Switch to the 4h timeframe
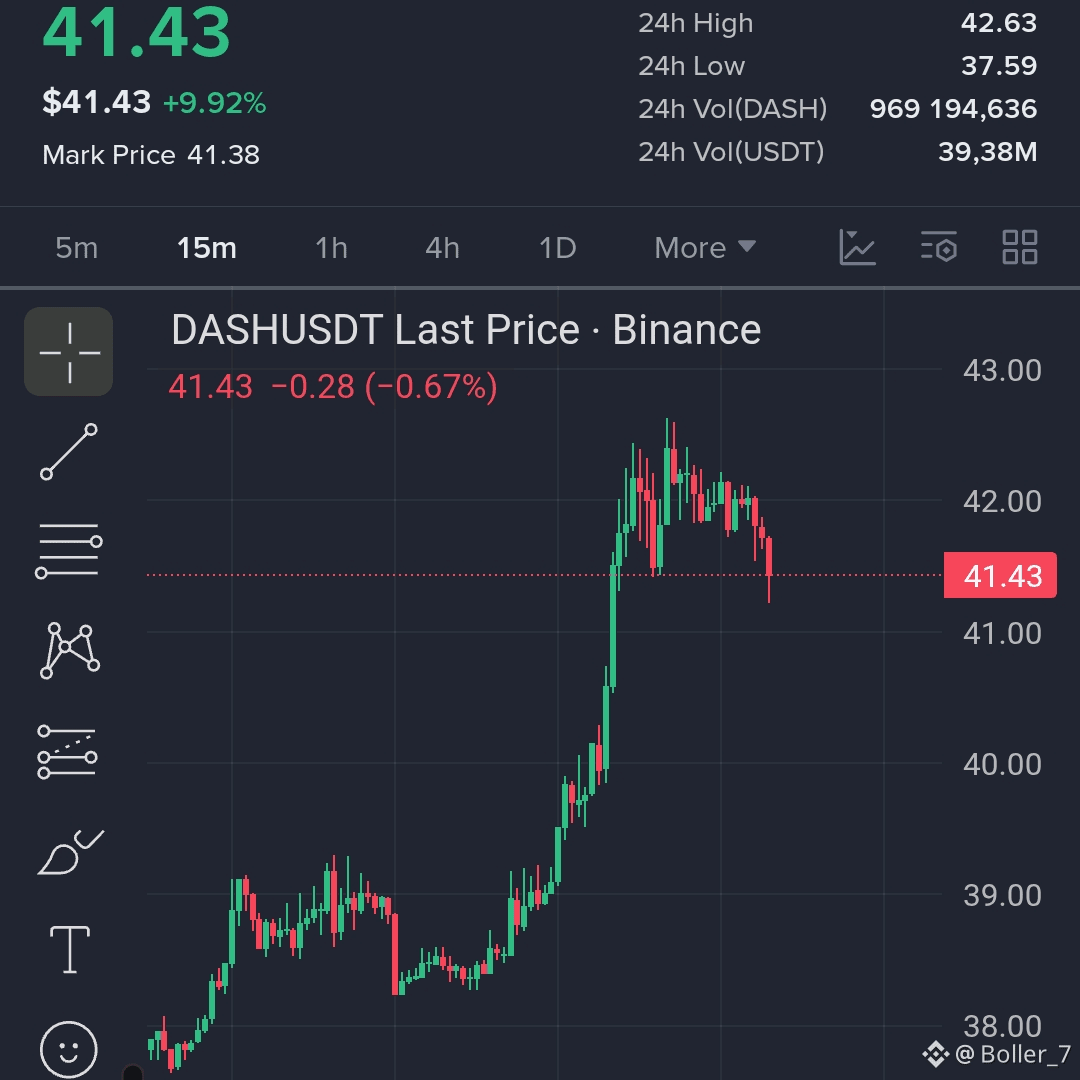Screen dimensions: 1080x1080 tap(442, 248)
